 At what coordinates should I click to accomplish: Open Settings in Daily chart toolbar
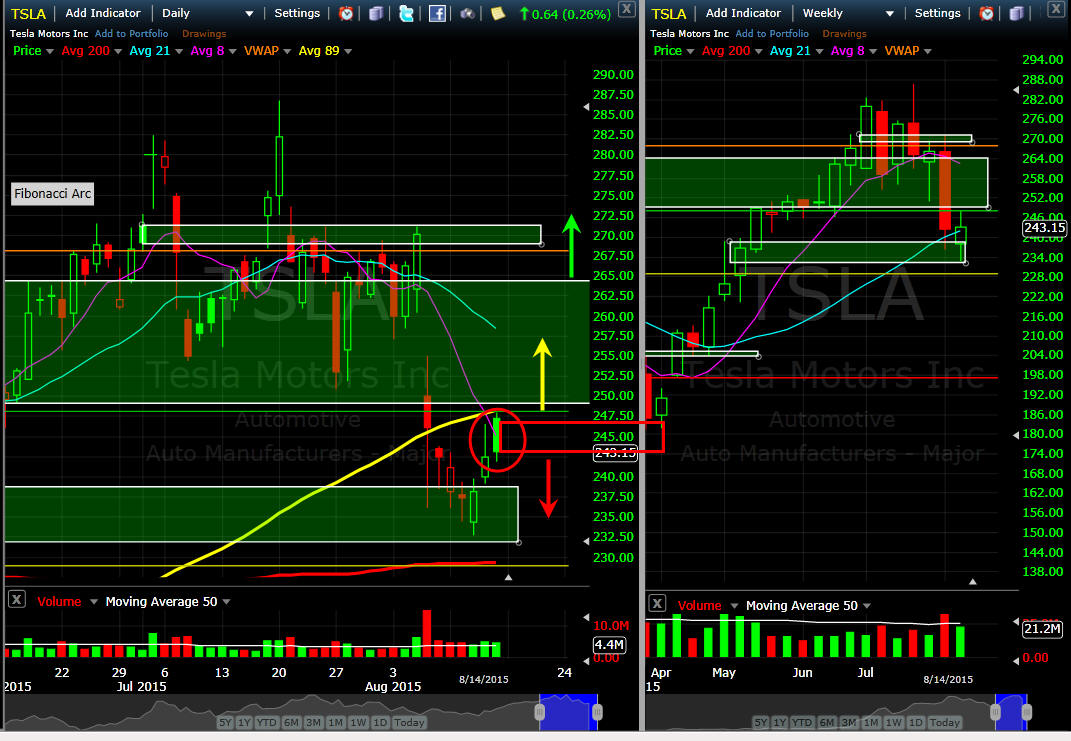[x=297, y=13]
